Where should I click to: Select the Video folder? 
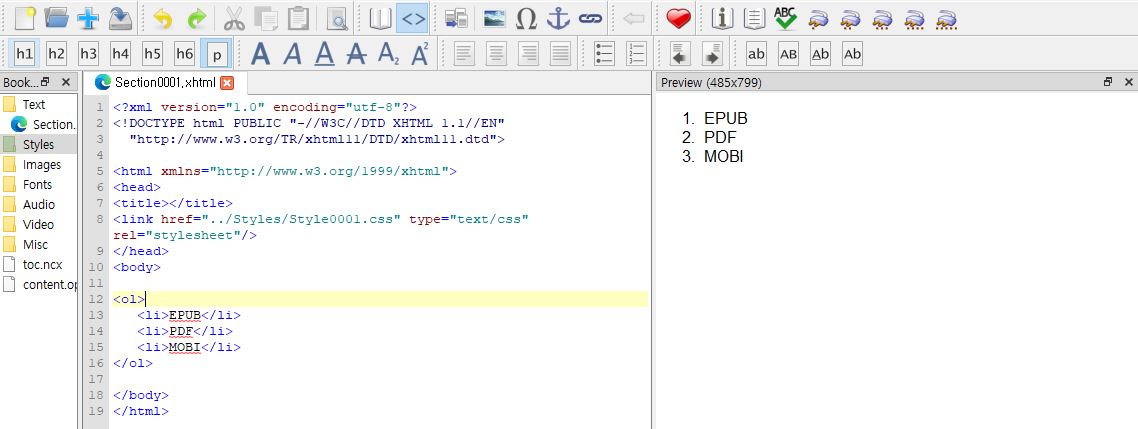(38, 224)
